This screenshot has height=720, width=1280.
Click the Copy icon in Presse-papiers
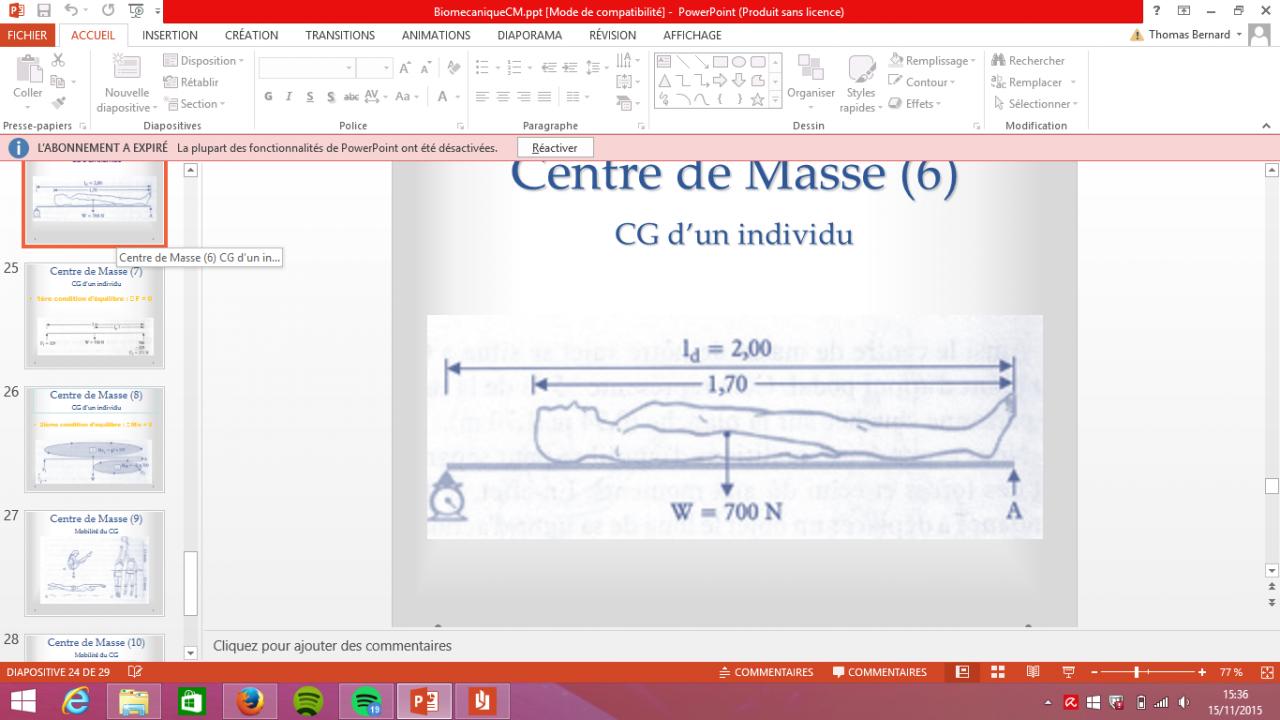(58, 82)
